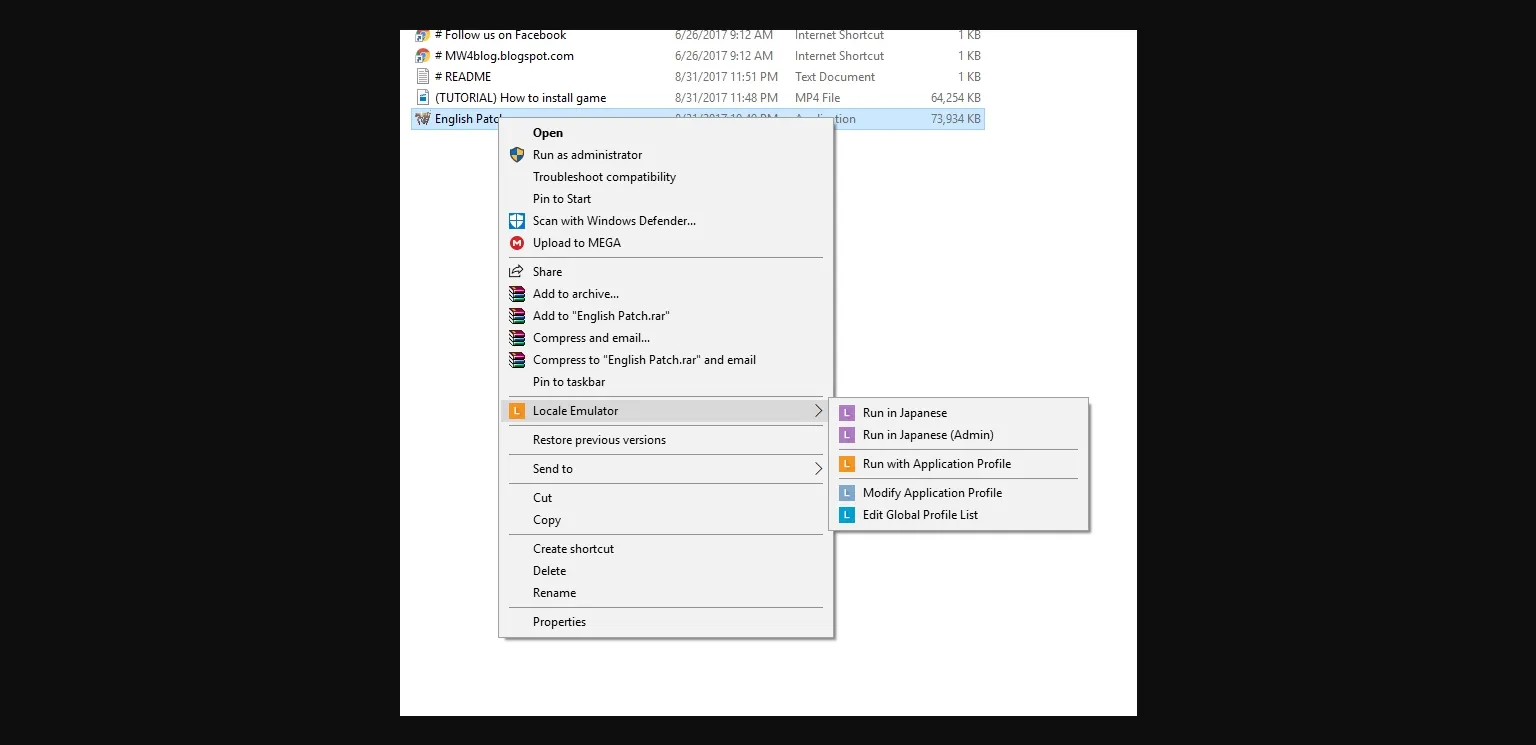
Task: Click the orange Locale Emulator icon
Action: 517,411
